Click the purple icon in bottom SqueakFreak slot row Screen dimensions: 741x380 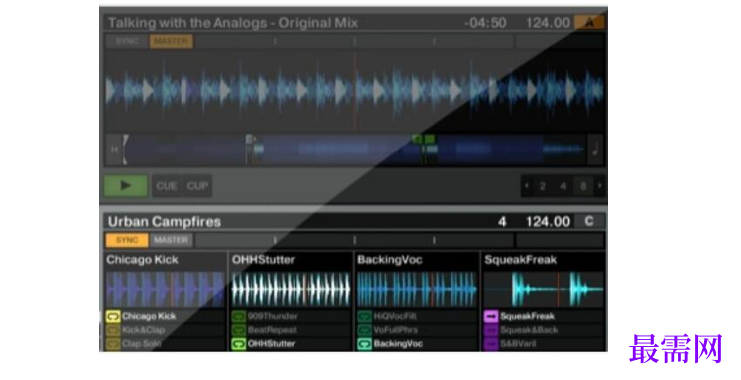tap(491, 344)
